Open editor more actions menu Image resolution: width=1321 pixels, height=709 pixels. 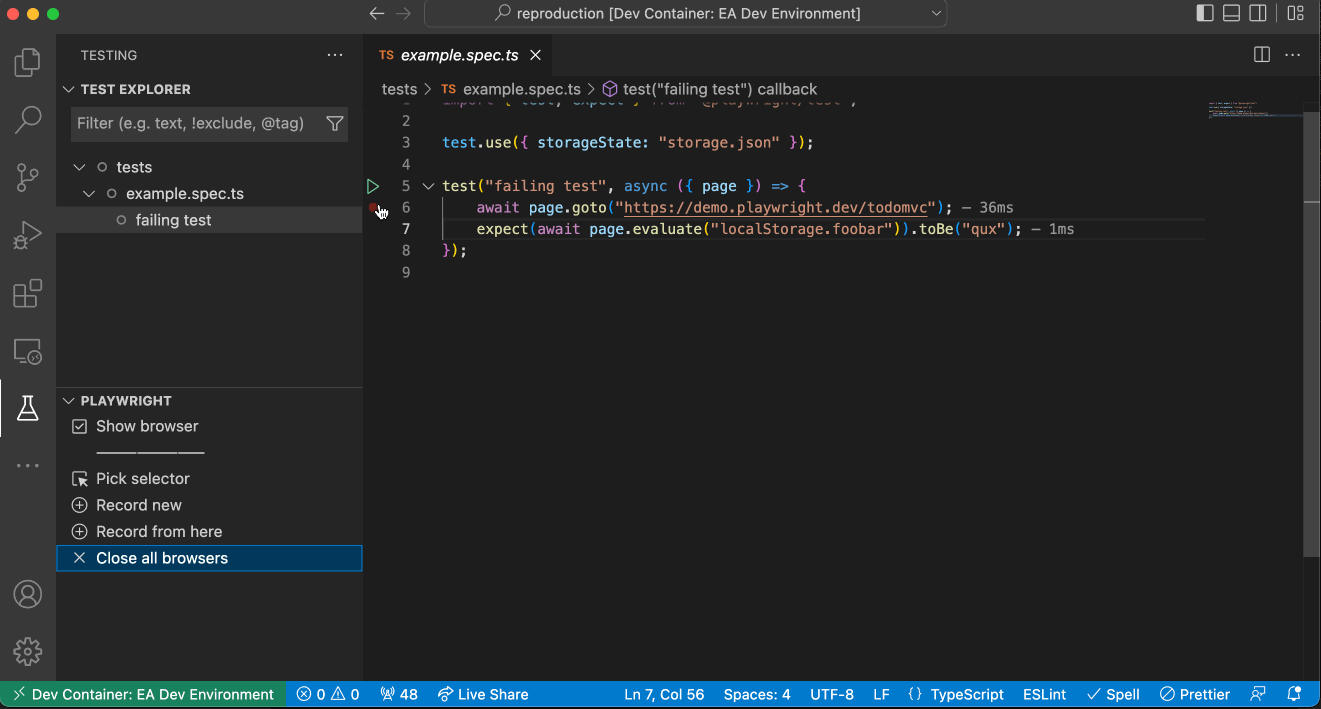tap(1293, 55)
